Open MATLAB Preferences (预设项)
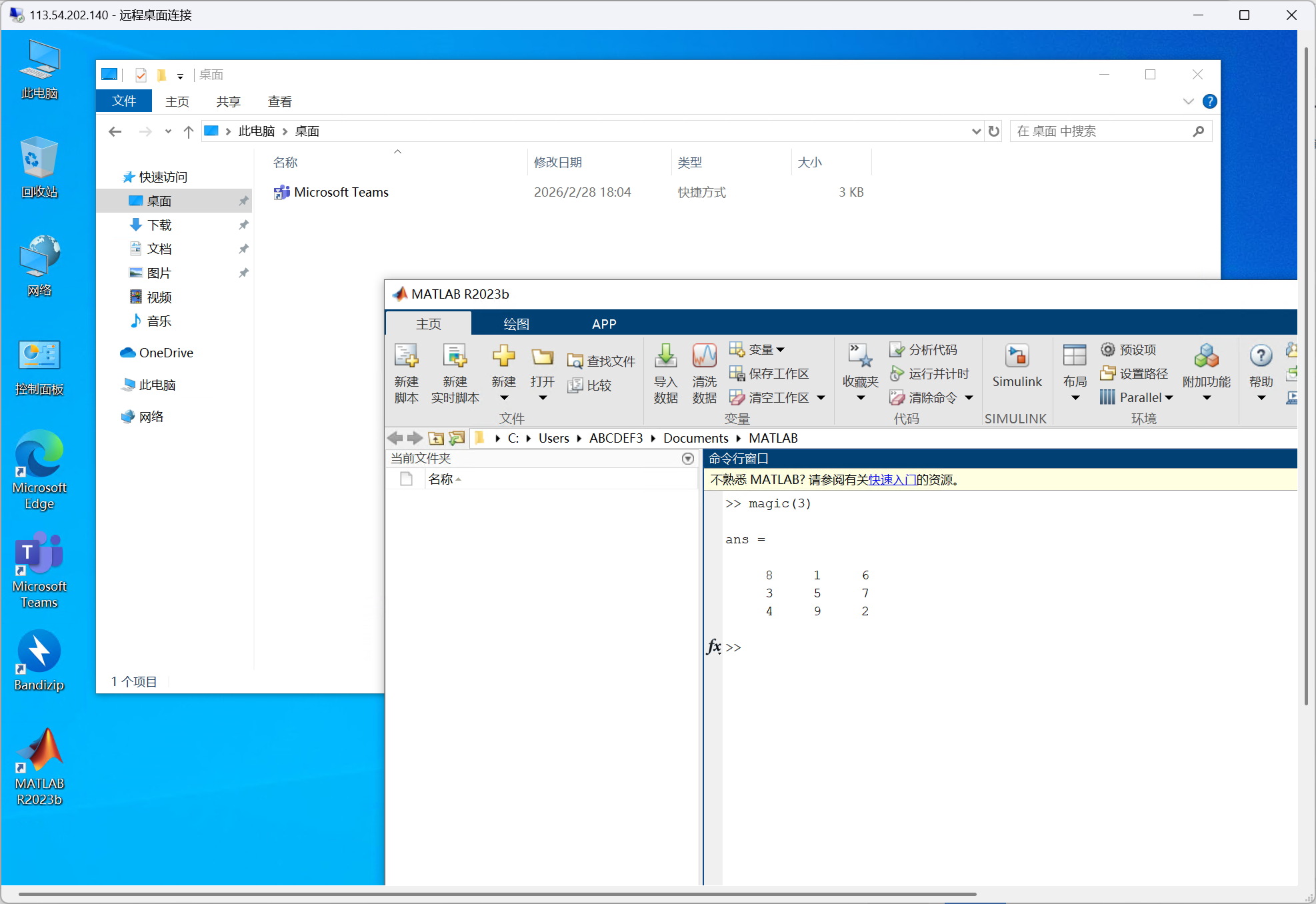The width and height of the screenshot is (1316, 904). [1128, 349]
